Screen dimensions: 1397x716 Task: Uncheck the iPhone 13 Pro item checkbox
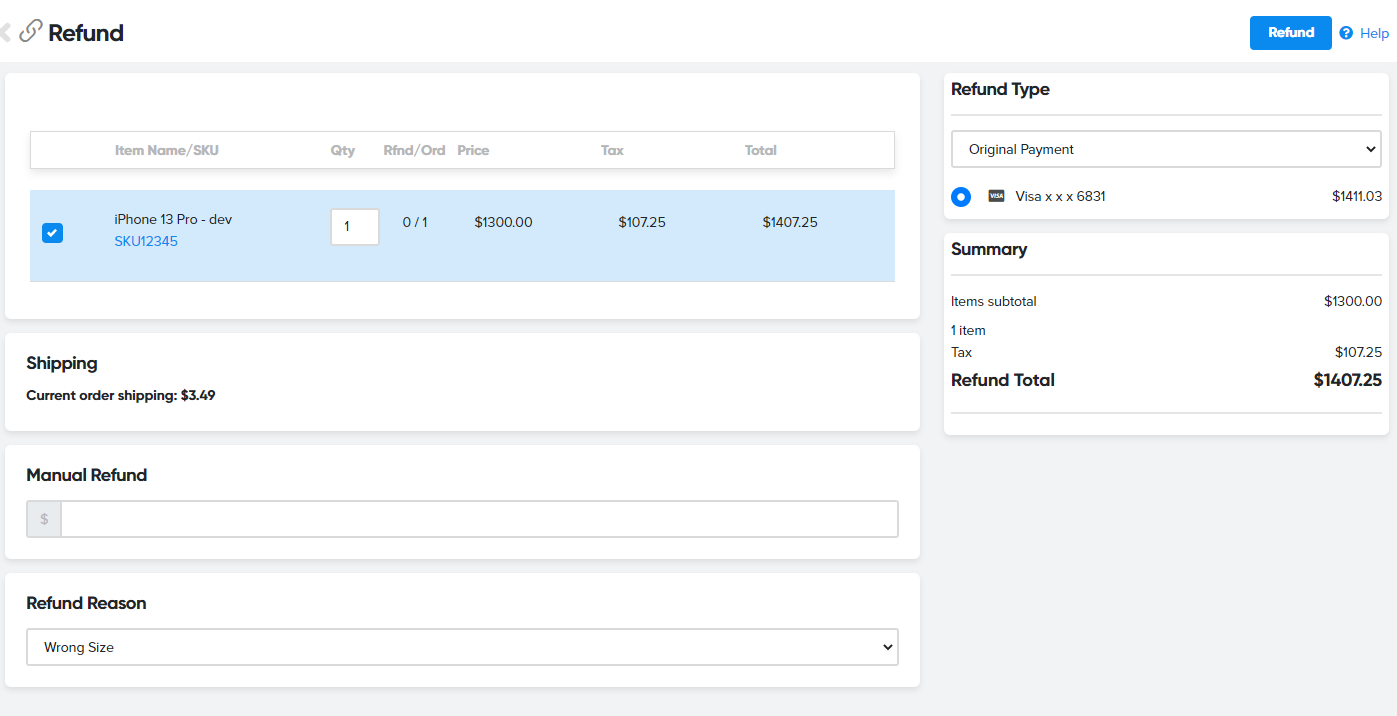pyautogui.click(x=52, y=233)
